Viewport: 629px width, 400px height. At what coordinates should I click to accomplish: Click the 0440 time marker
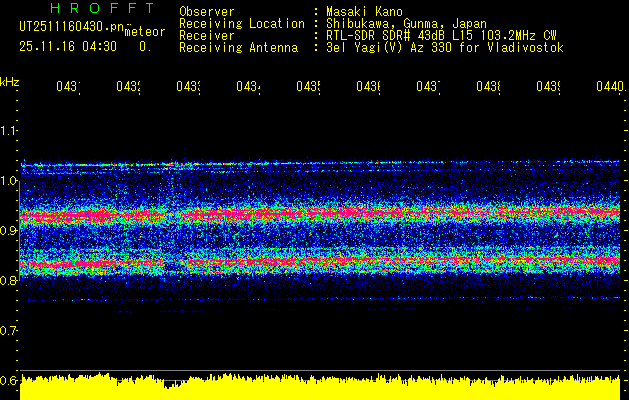611,87
